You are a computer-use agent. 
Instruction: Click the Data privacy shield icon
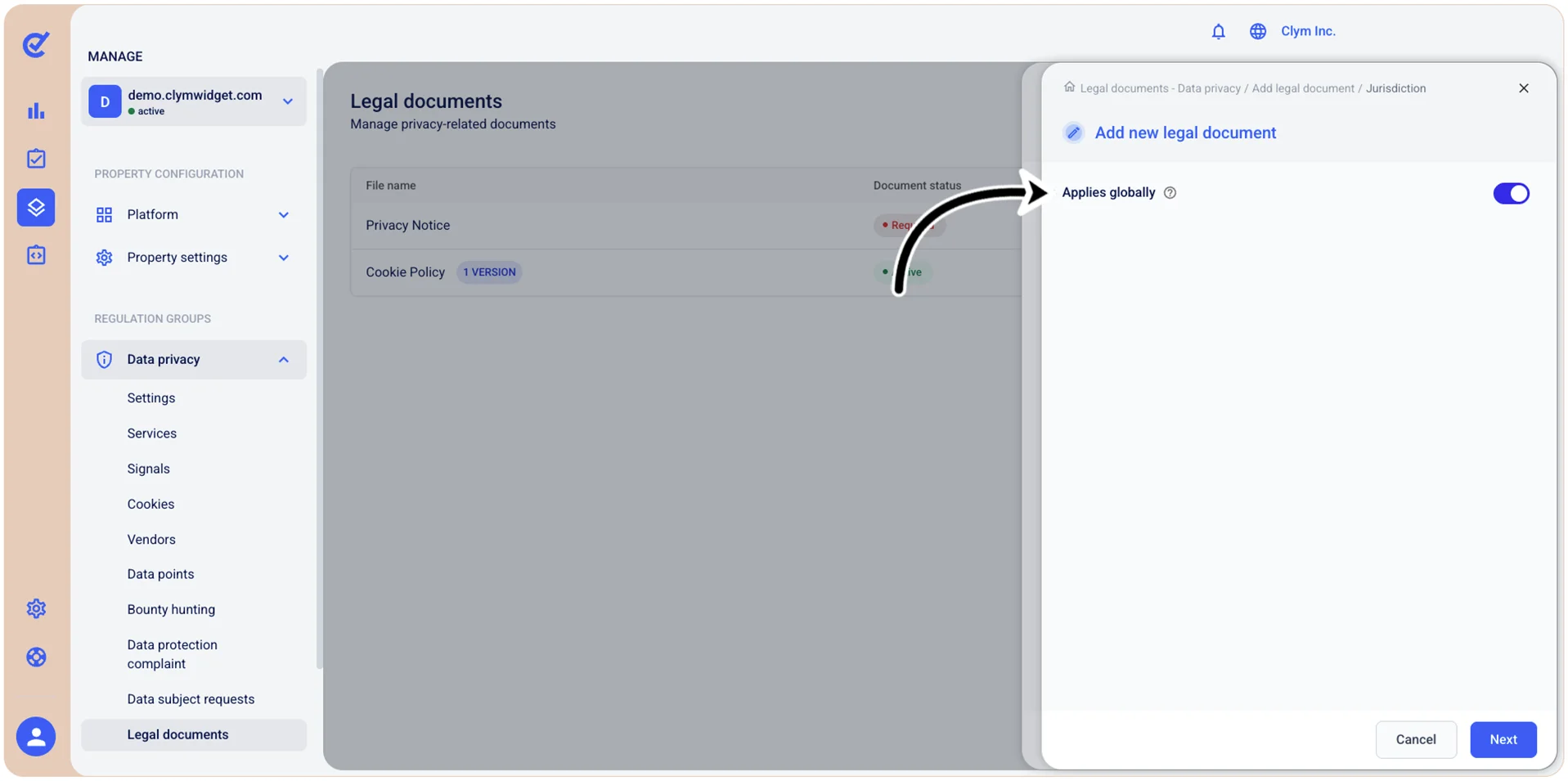104,360
